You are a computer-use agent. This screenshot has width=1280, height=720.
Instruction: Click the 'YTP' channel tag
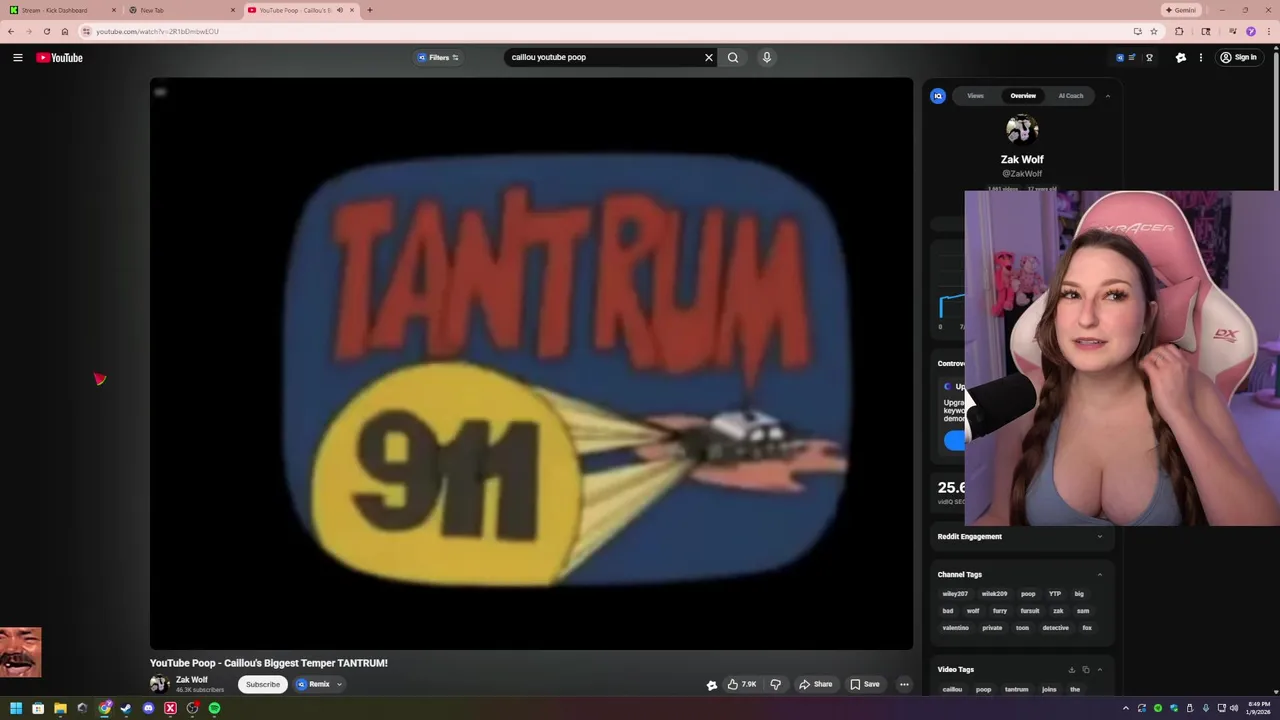(1055, 594)
